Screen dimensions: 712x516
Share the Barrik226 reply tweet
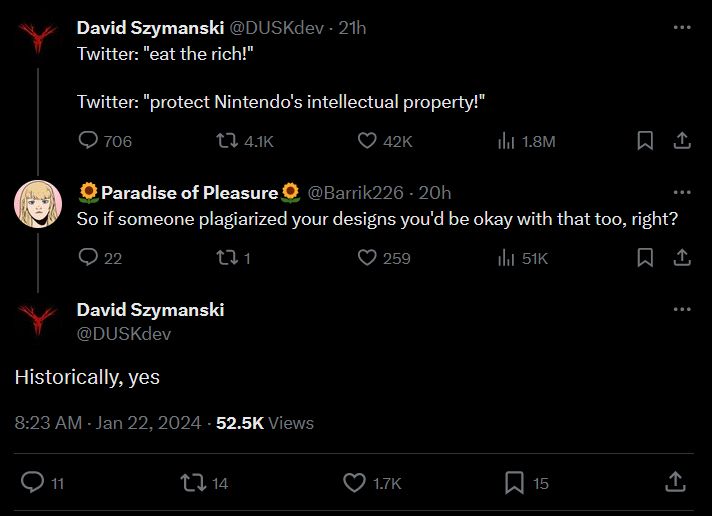pyautogui.click(x=682, y=258)
